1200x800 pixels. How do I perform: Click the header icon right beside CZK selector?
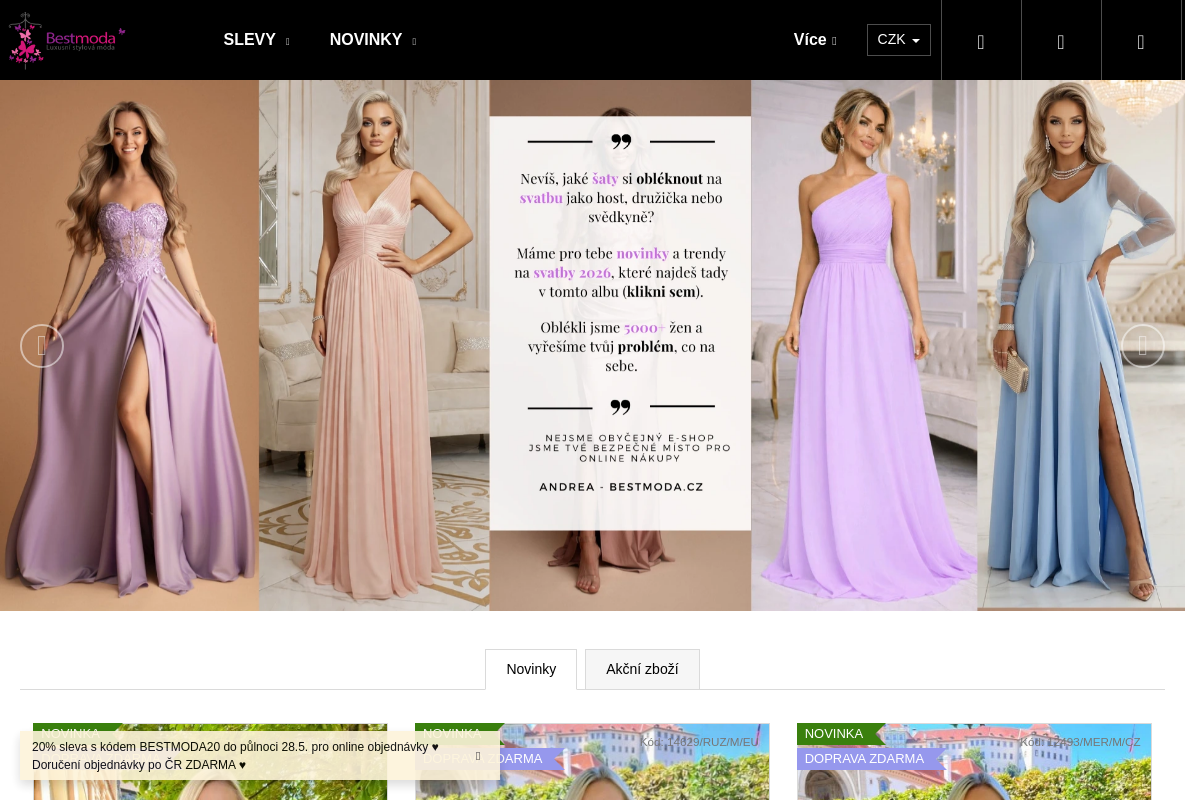[x=981, y=41]
